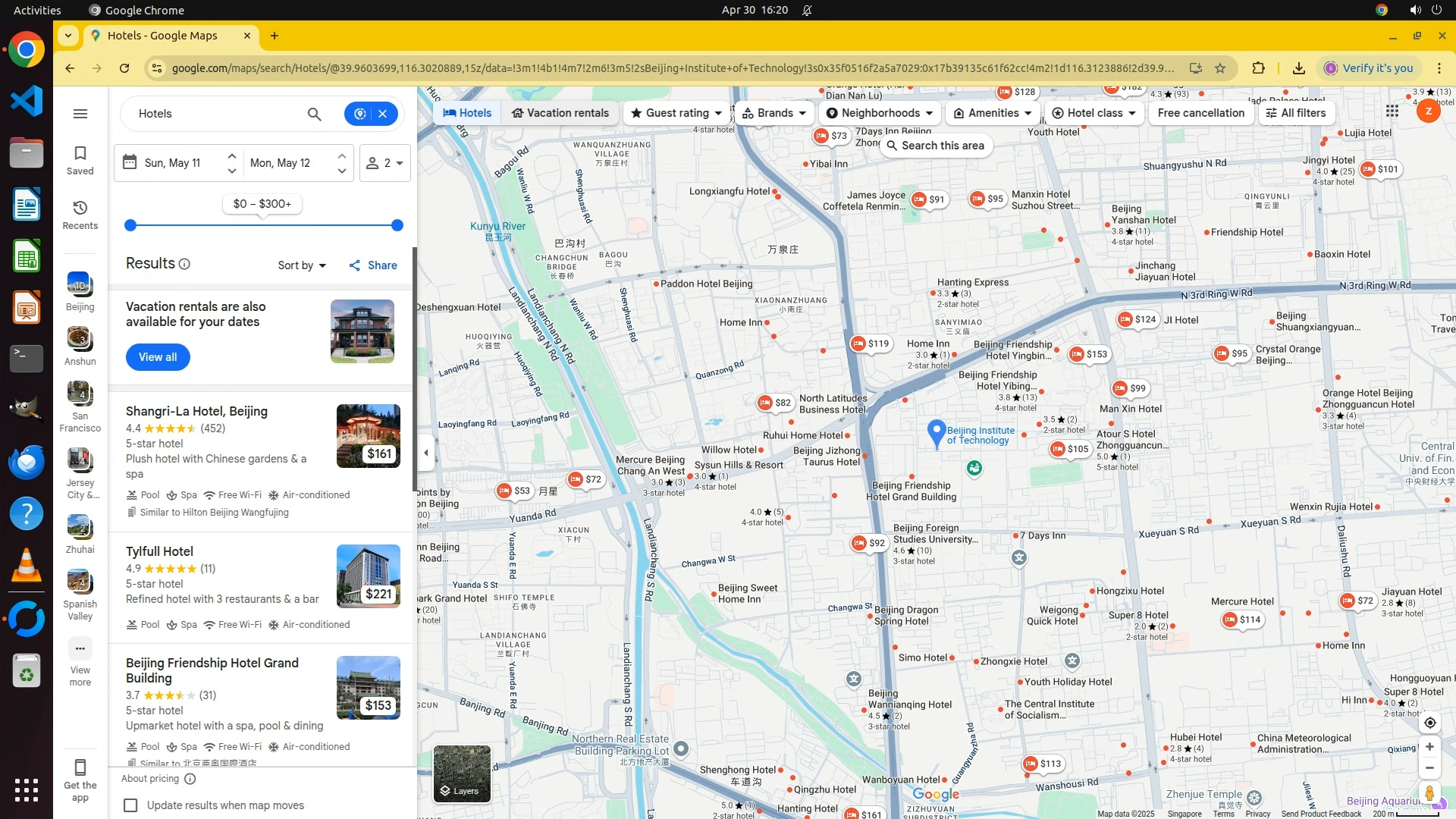
Task: Zoom in on the map
Action: click(x=1429, y=747)
